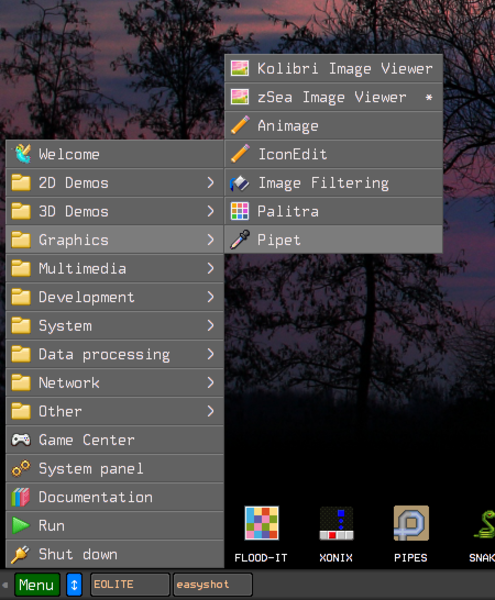Expand the Network submenu arrow
This screenshot has height=600, width=495.
click(210, 383)
